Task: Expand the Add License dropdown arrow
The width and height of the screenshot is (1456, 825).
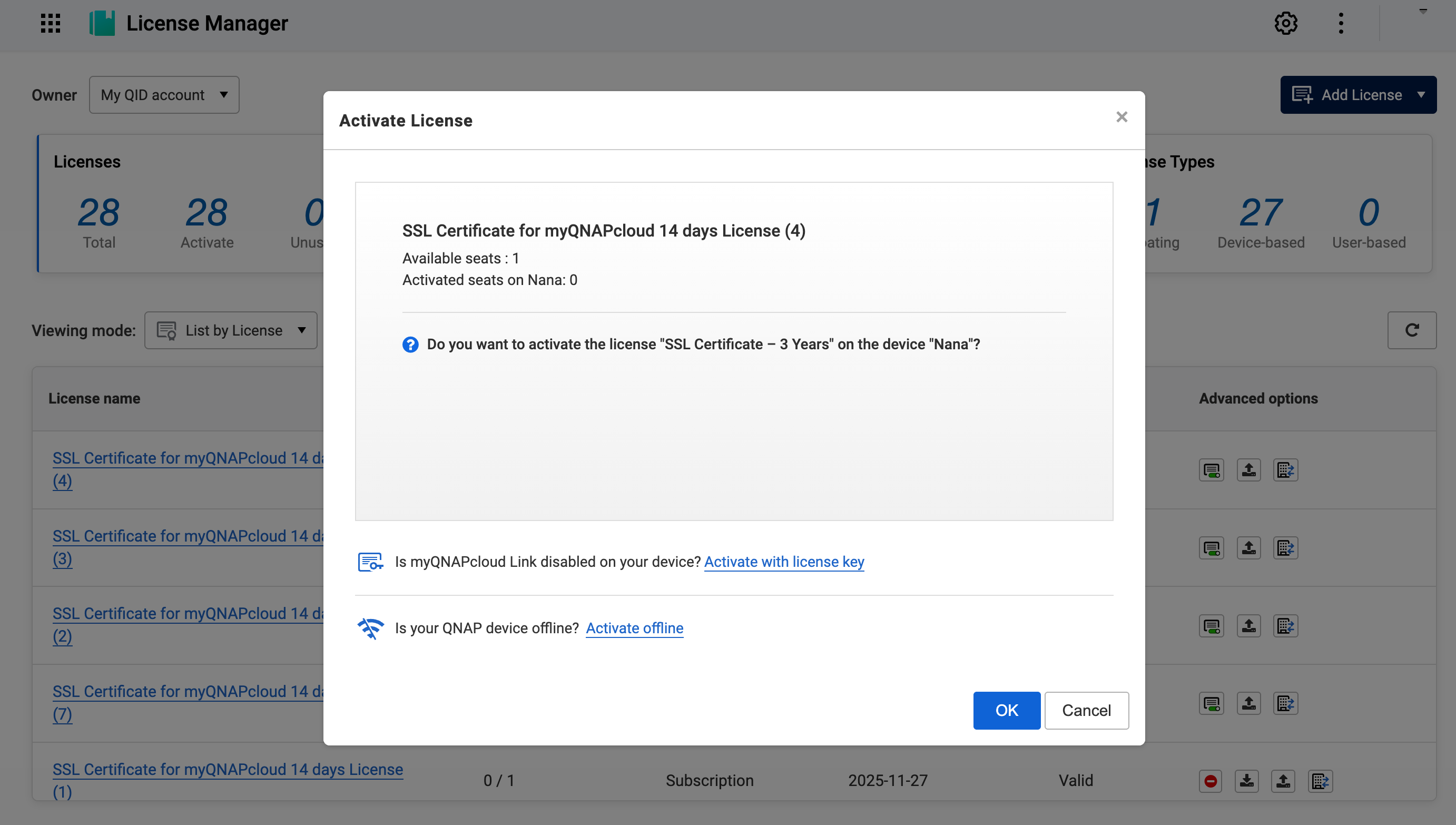Action: pos(1421,95)
